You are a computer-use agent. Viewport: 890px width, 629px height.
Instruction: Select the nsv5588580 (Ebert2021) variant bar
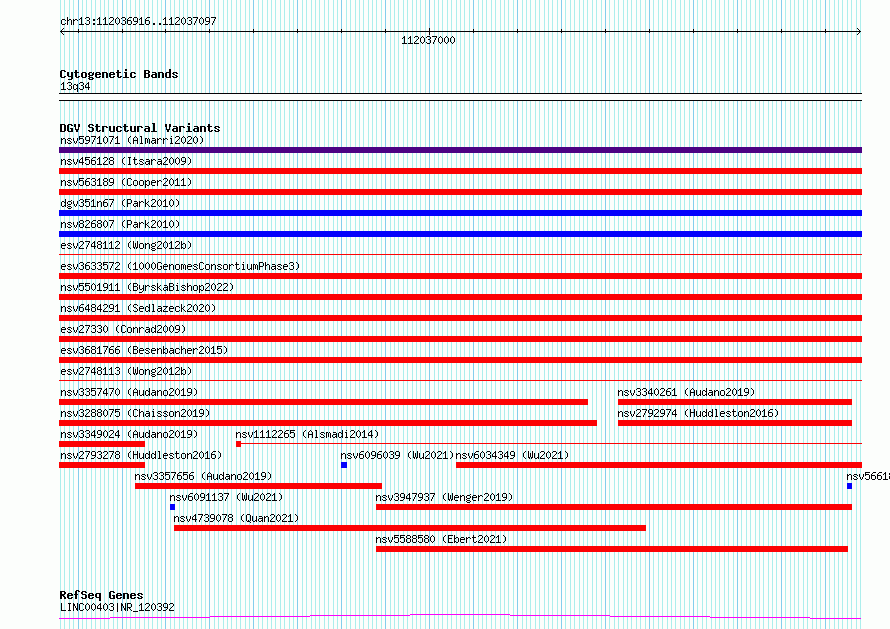(611, 549)
